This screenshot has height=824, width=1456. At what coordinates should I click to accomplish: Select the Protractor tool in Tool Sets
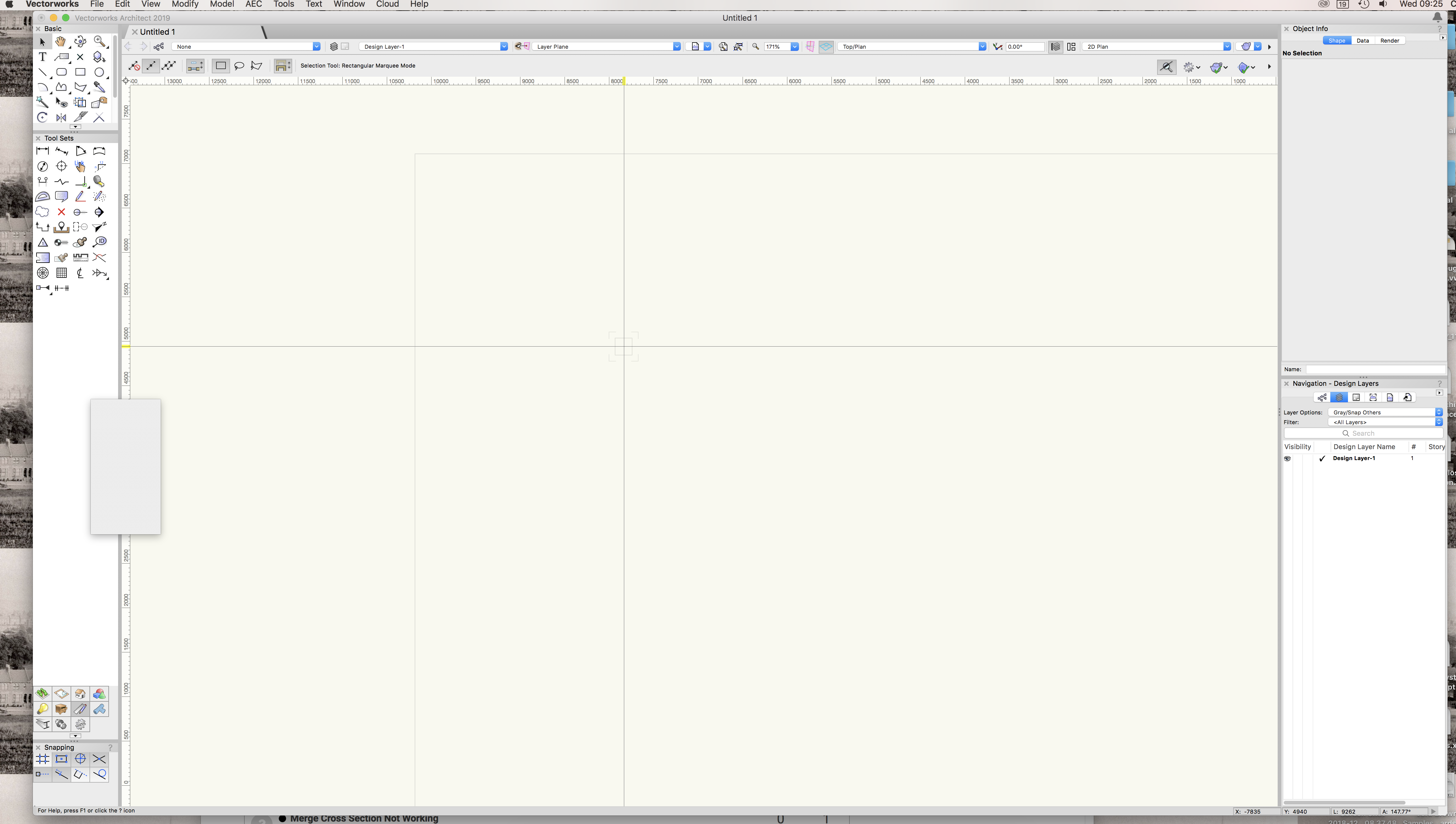click(x=42, y=196)
